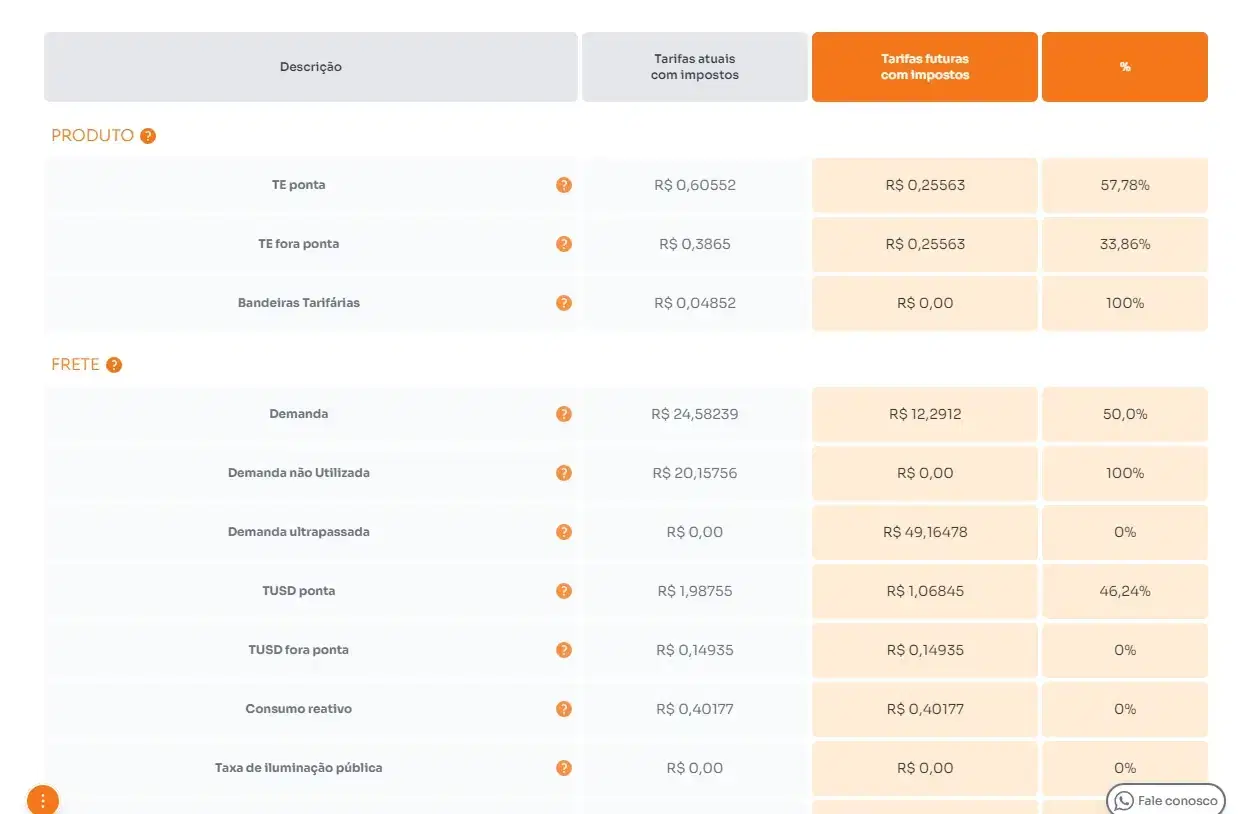Click the Tarifas atuais com impostos header
The height and width of the screenshot is (814, 1249).
[695, 67]
